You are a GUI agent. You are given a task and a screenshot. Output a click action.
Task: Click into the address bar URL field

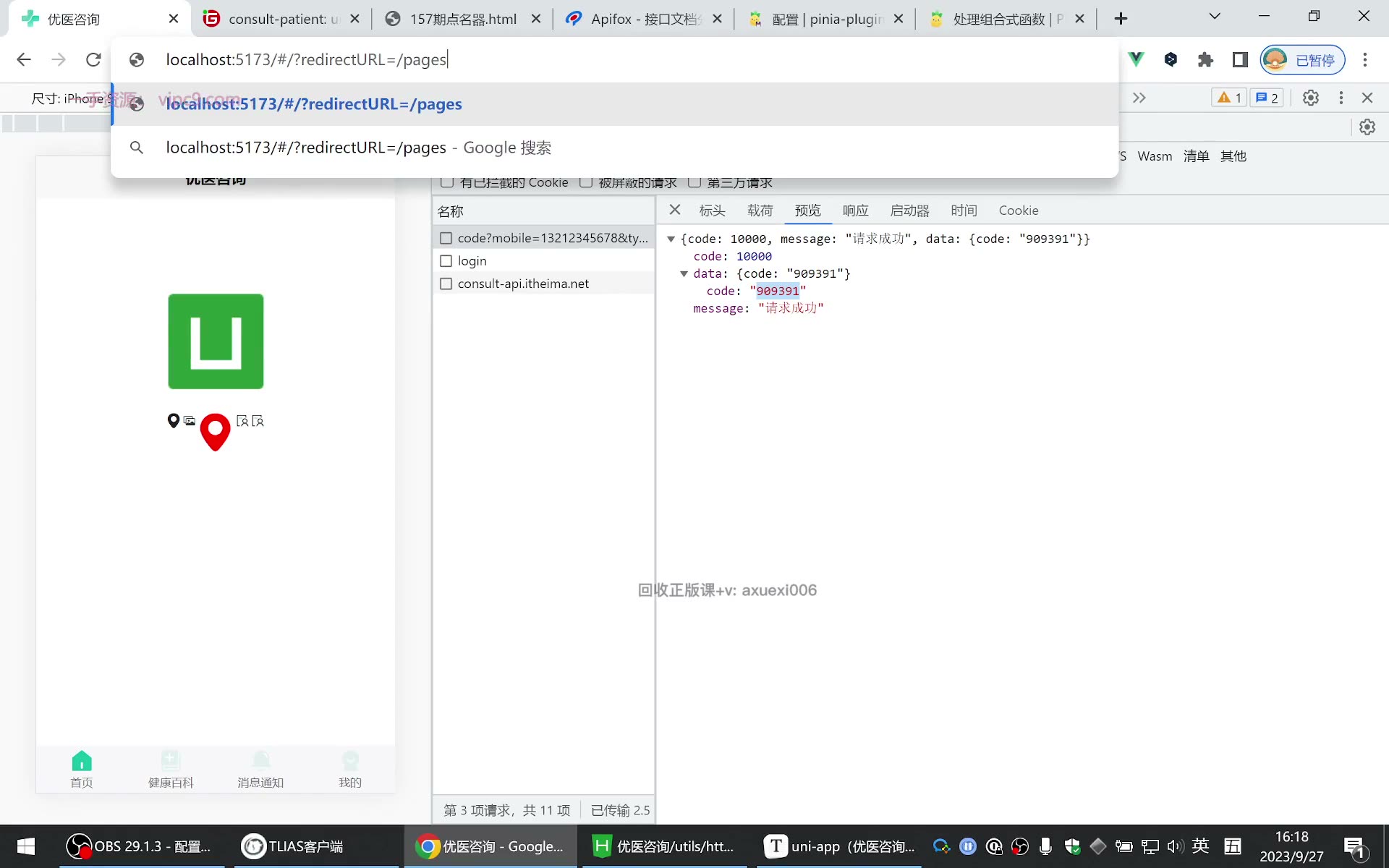615,59
